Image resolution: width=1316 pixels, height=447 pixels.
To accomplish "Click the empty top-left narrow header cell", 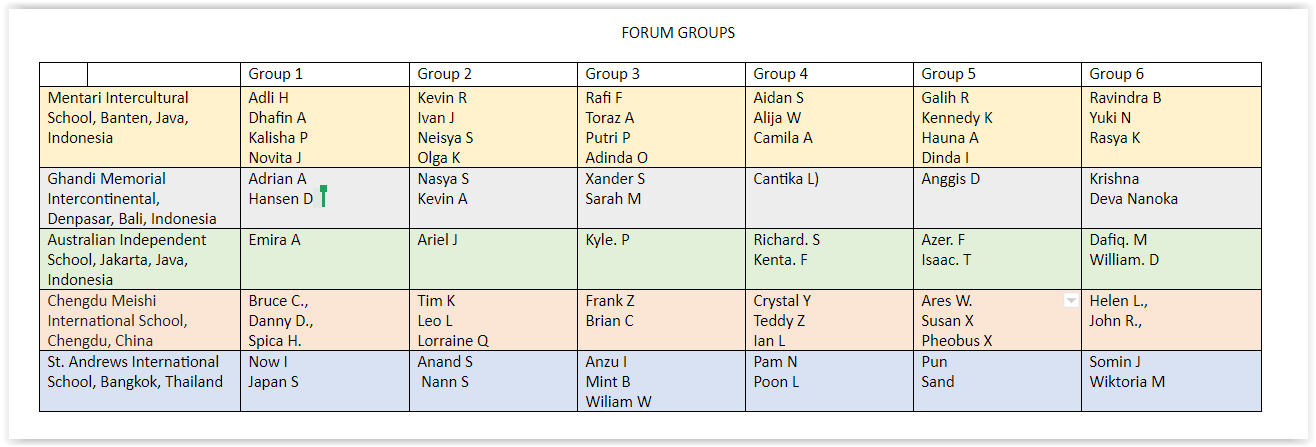I will click(64, 74).
